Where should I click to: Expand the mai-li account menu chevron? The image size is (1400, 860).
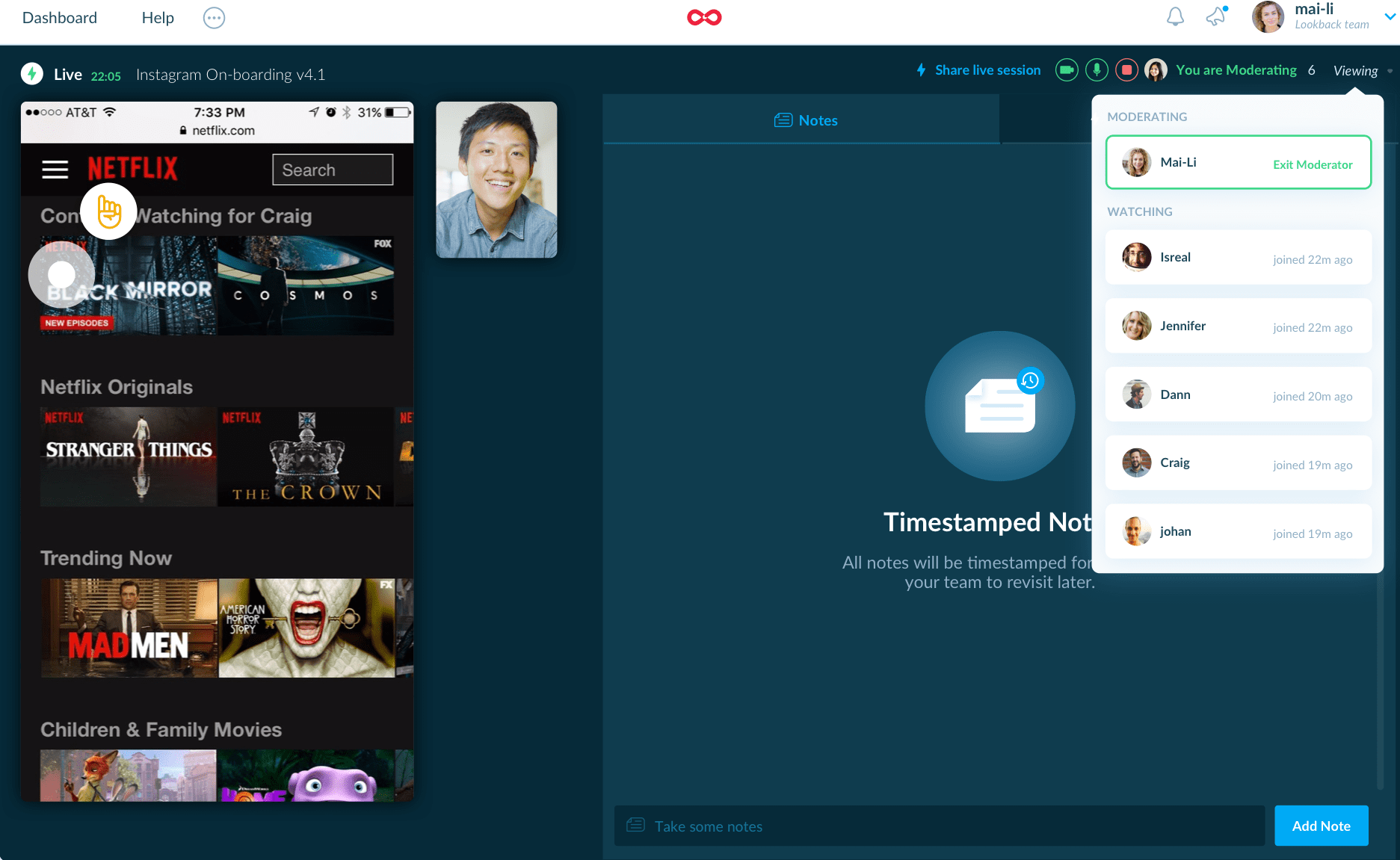pyautogui.click(x=1390, y=16)
